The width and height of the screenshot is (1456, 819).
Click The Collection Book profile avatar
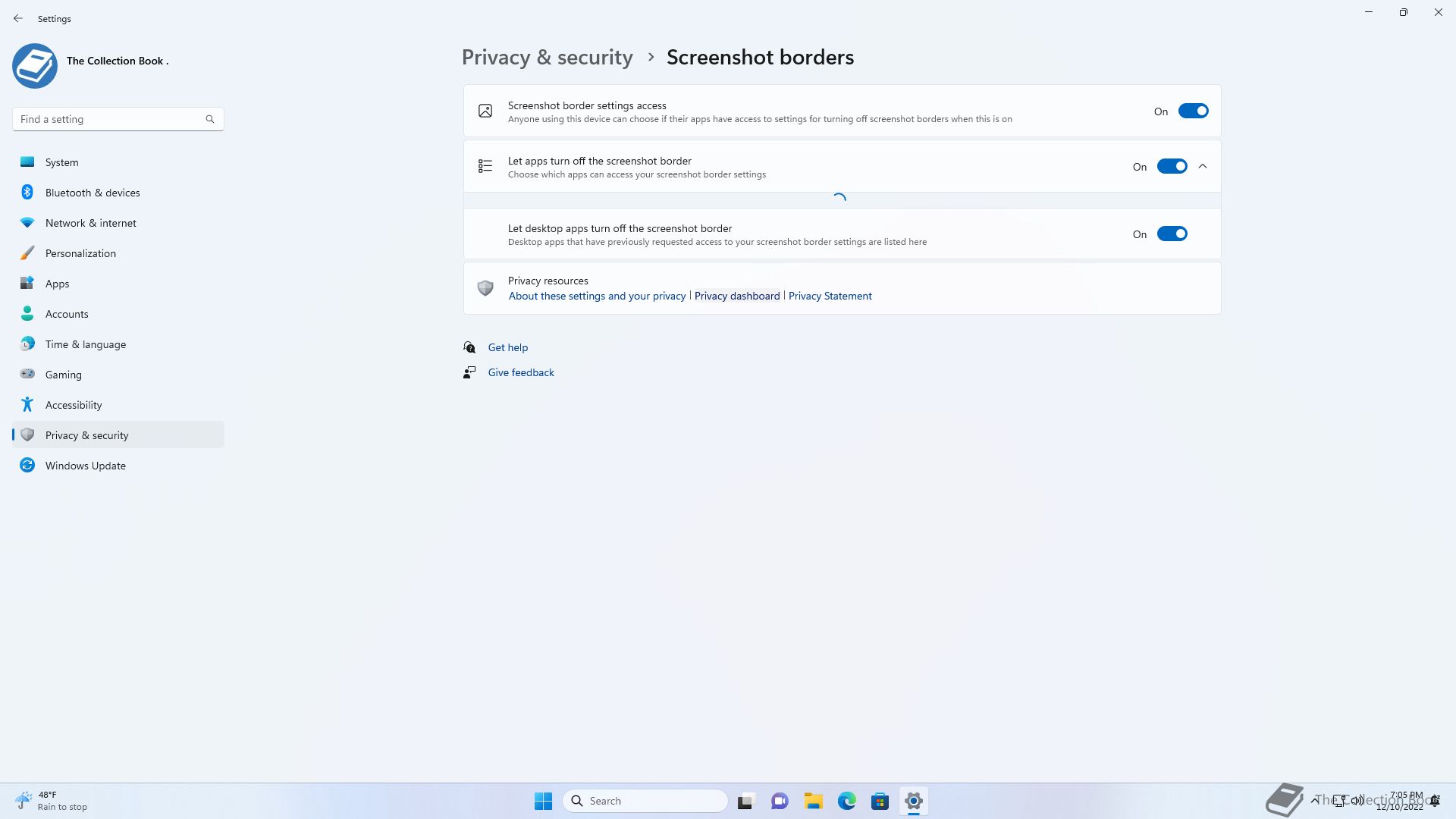[35, 66]
